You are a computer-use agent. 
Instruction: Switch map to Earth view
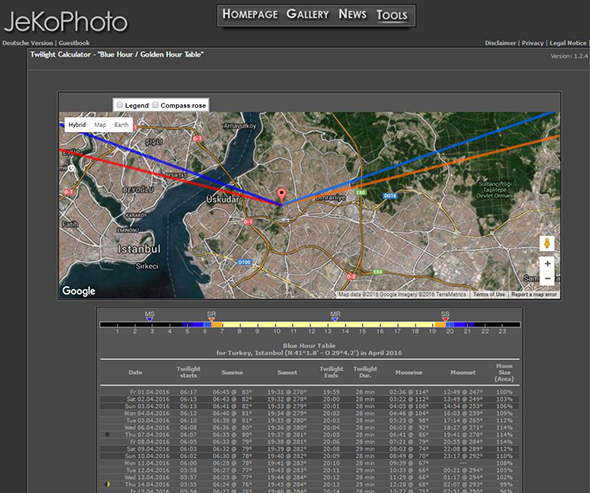(122, 125)
